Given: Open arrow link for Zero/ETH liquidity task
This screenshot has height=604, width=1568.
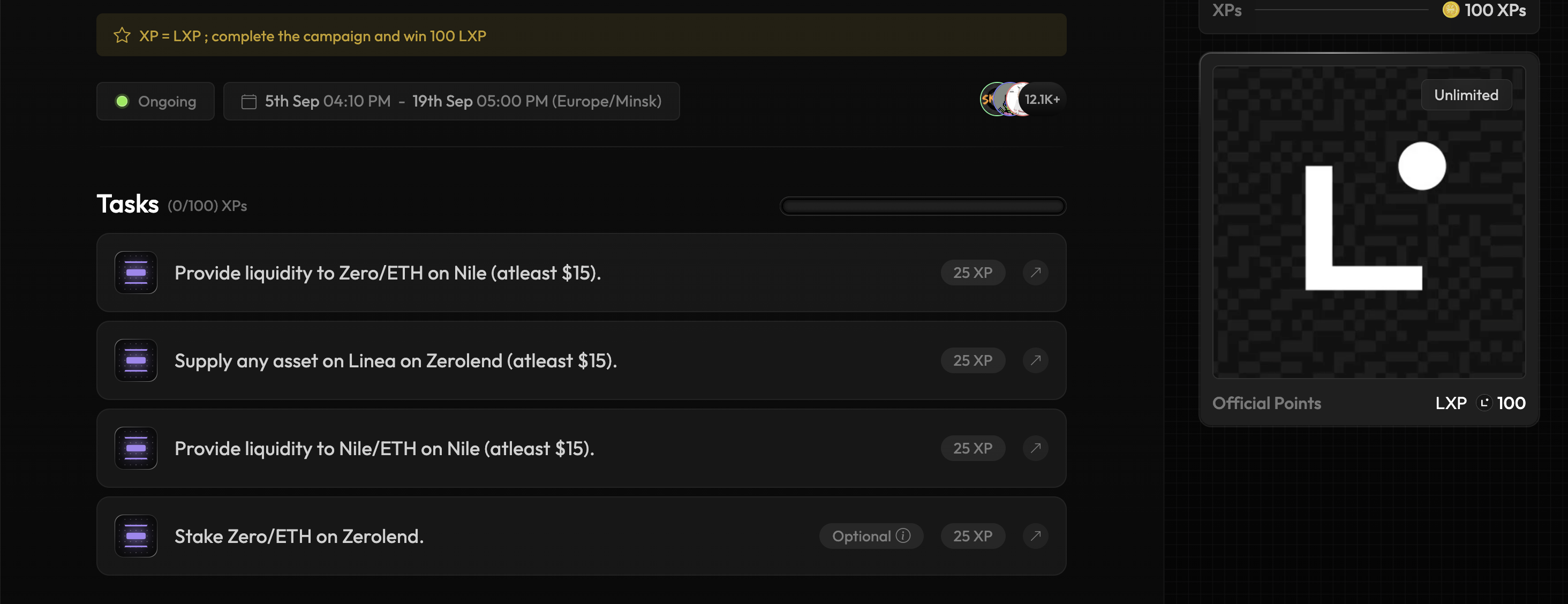Looking at the screenshot, I should click(1035, 272).
